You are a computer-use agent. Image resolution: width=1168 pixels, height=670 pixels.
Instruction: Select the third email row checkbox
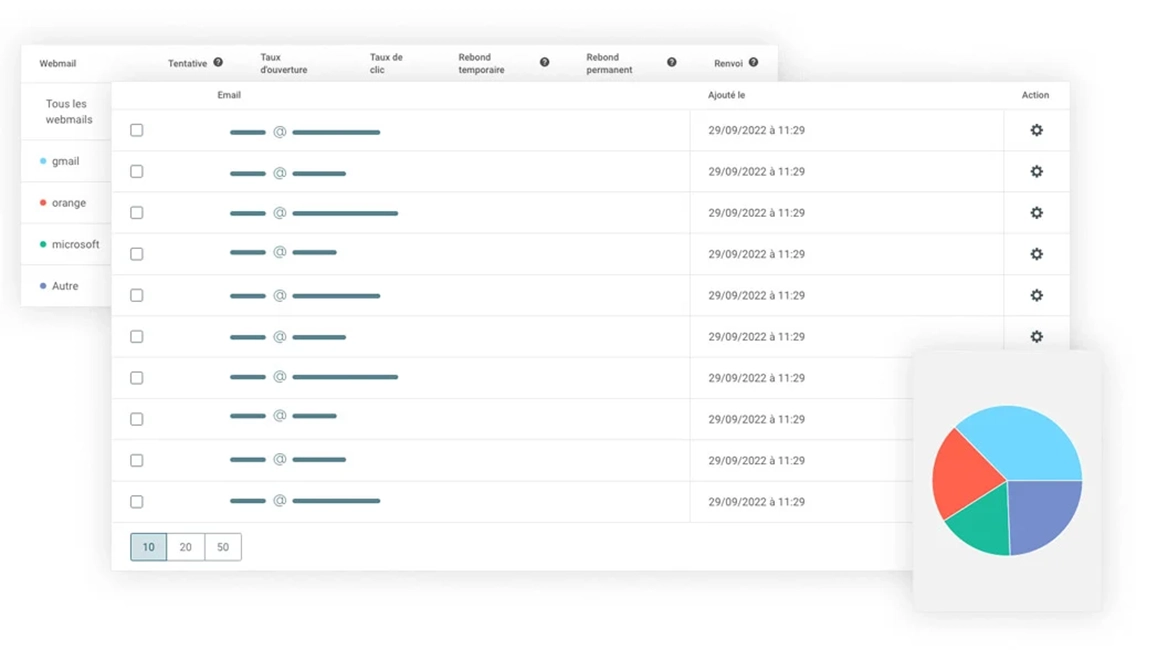click(x=136, y=213)
